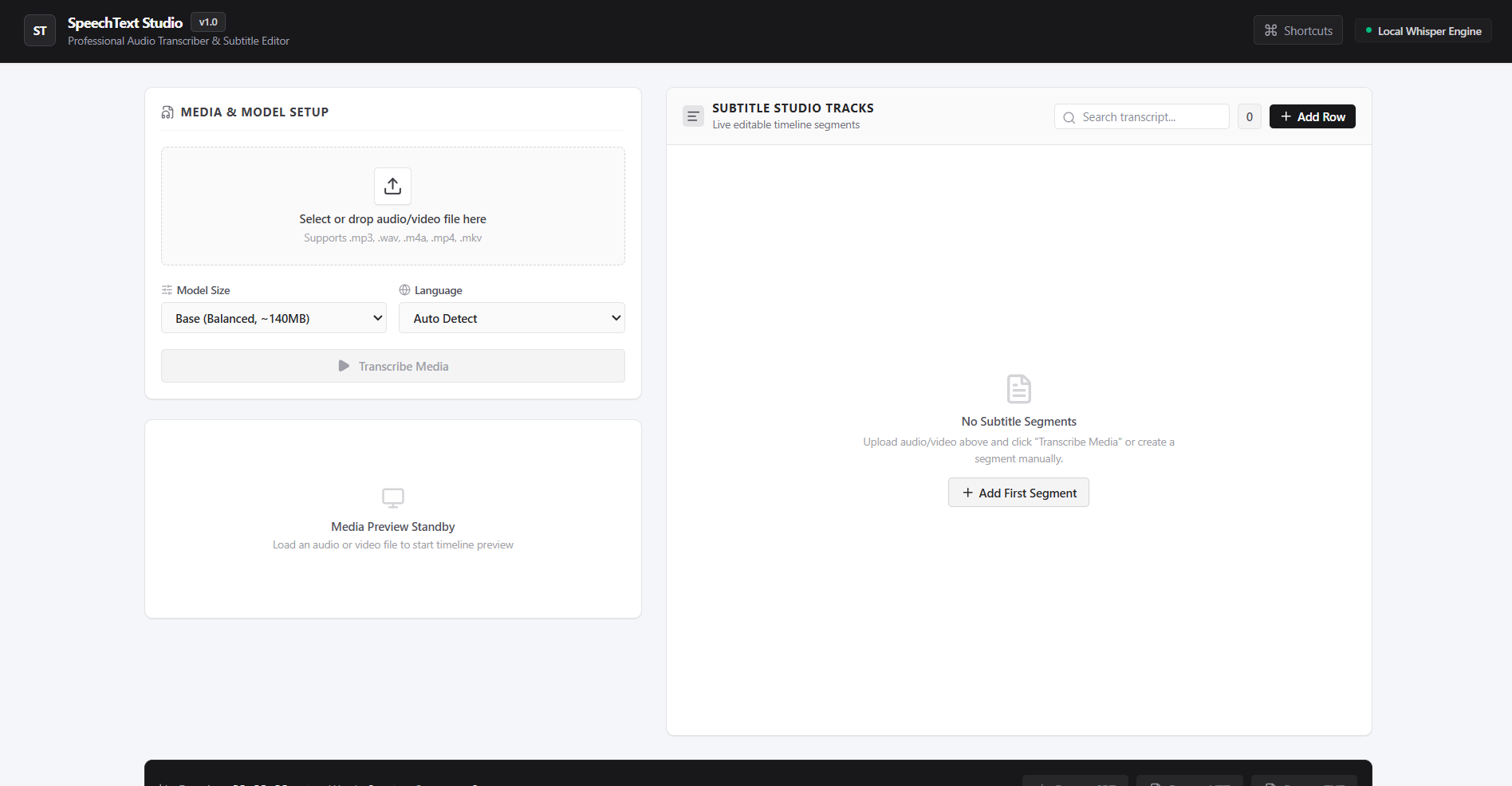The width and height of the screenshot is (1512, 786).
Task: Open the Language Auto Detect dropdown
Action: [x=512, y=318]
